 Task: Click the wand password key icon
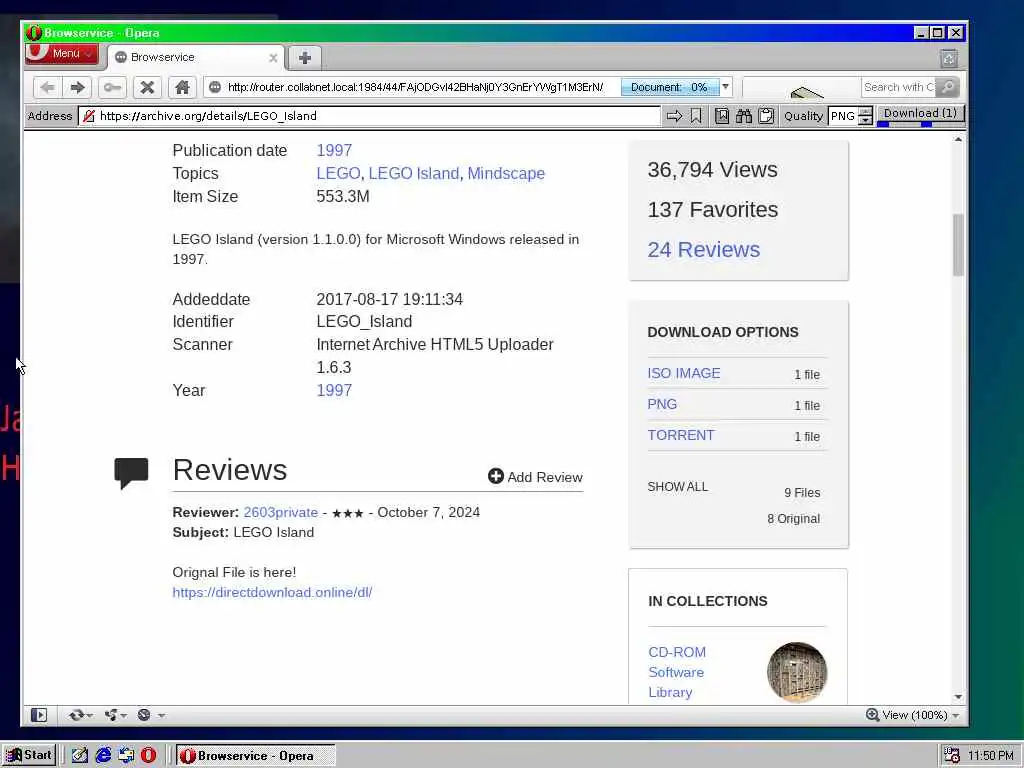click(112, 88)
